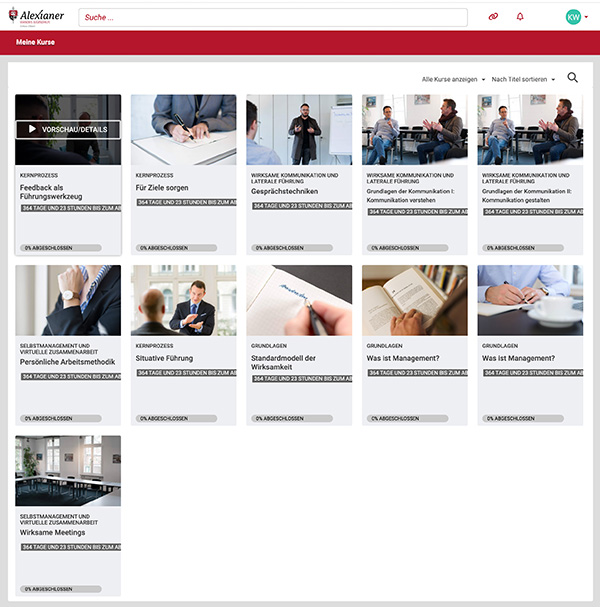
Task: Open the 'Für Ziele sorgen' course title
Action: coord(162,188)
